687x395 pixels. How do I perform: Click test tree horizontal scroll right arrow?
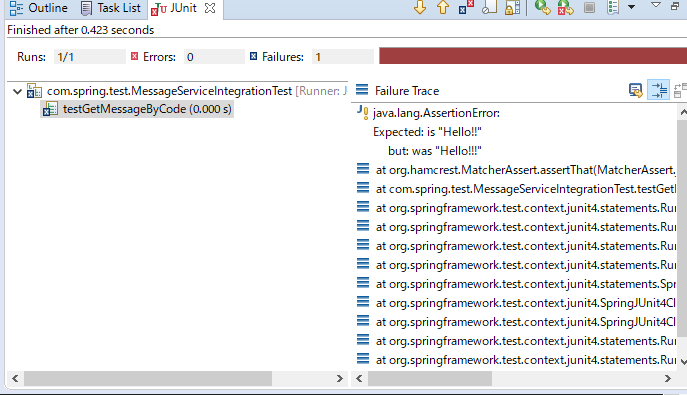tap(340, 378)
